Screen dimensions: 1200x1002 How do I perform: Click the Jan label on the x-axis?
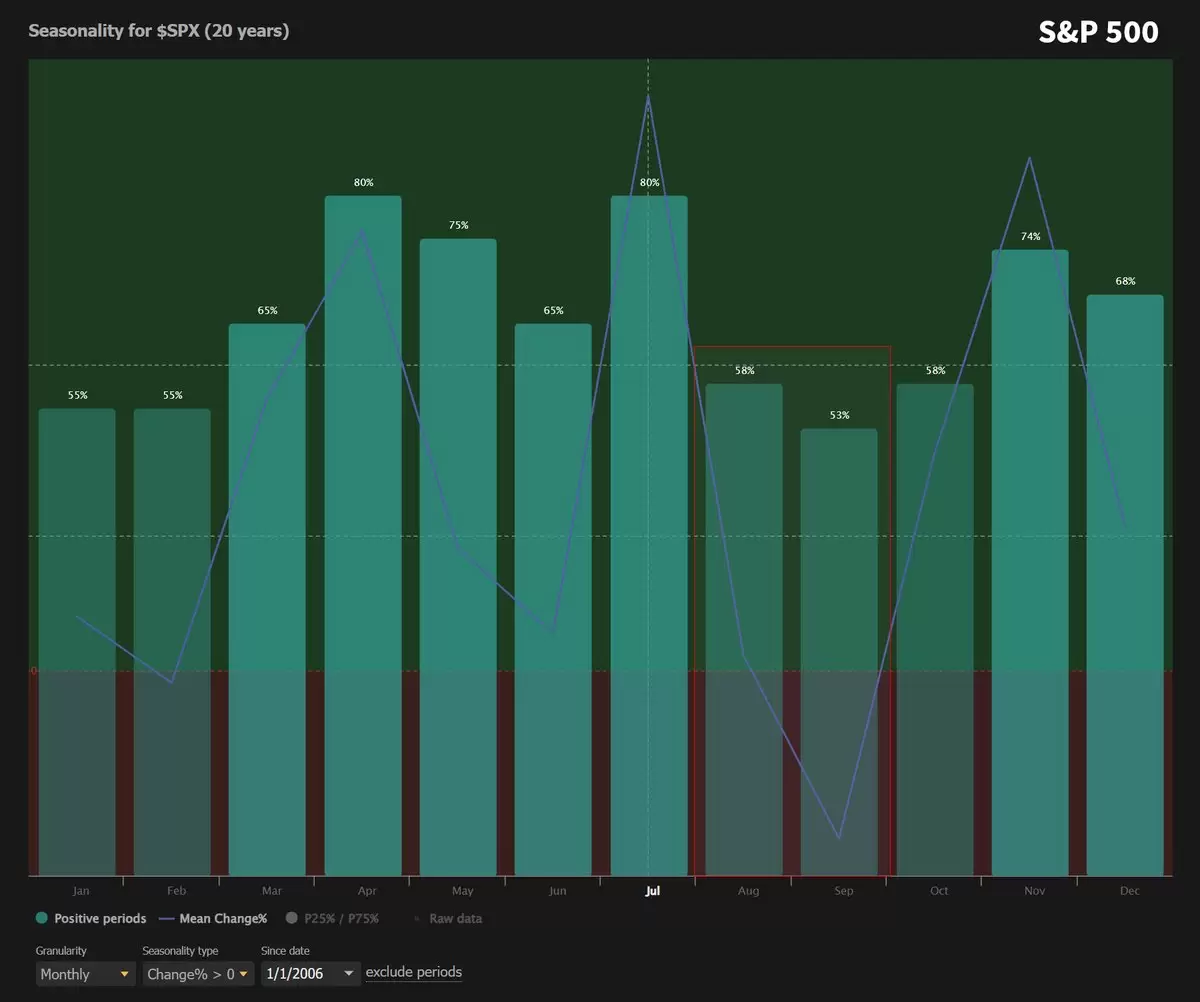click(81, 891)
